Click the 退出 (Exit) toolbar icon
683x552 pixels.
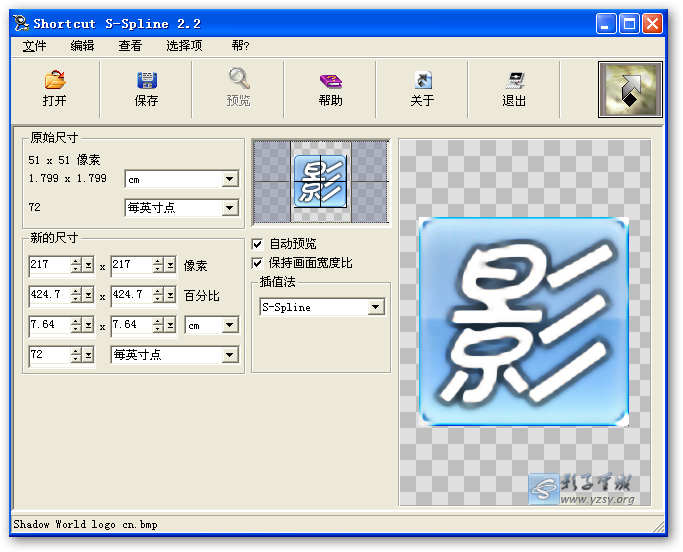coord(515,81)
